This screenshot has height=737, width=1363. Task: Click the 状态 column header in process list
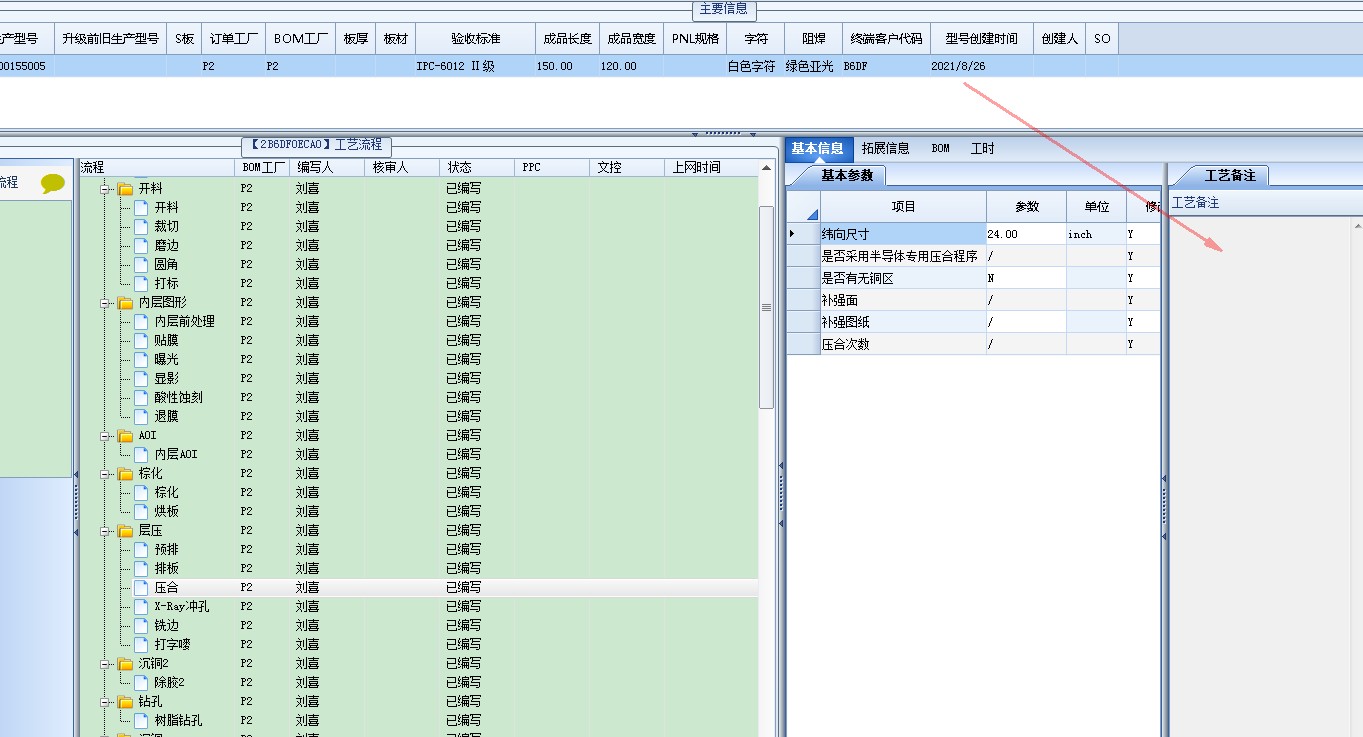476,167
